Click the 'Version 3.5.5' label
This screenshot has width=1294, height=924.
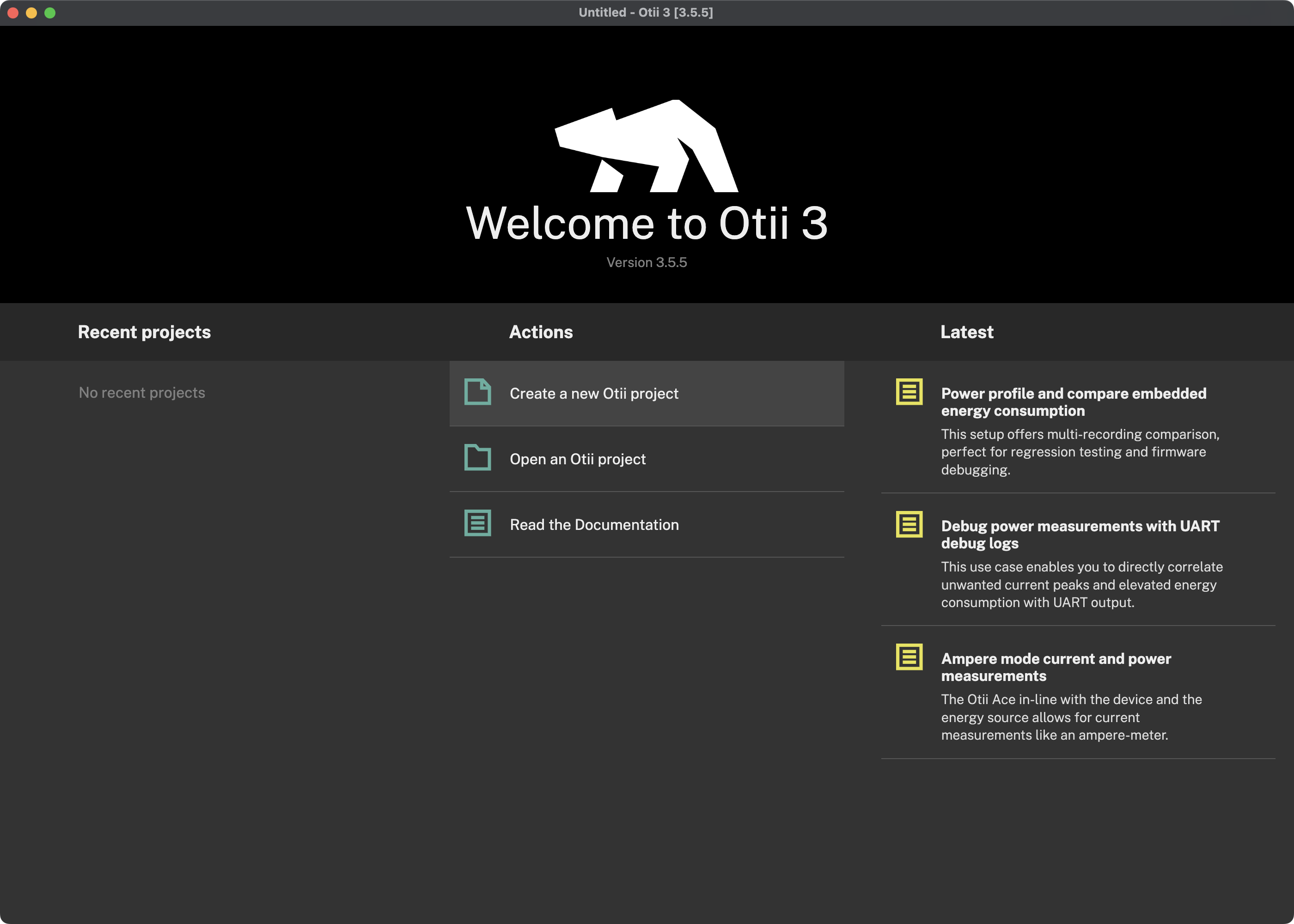(647, 262)
